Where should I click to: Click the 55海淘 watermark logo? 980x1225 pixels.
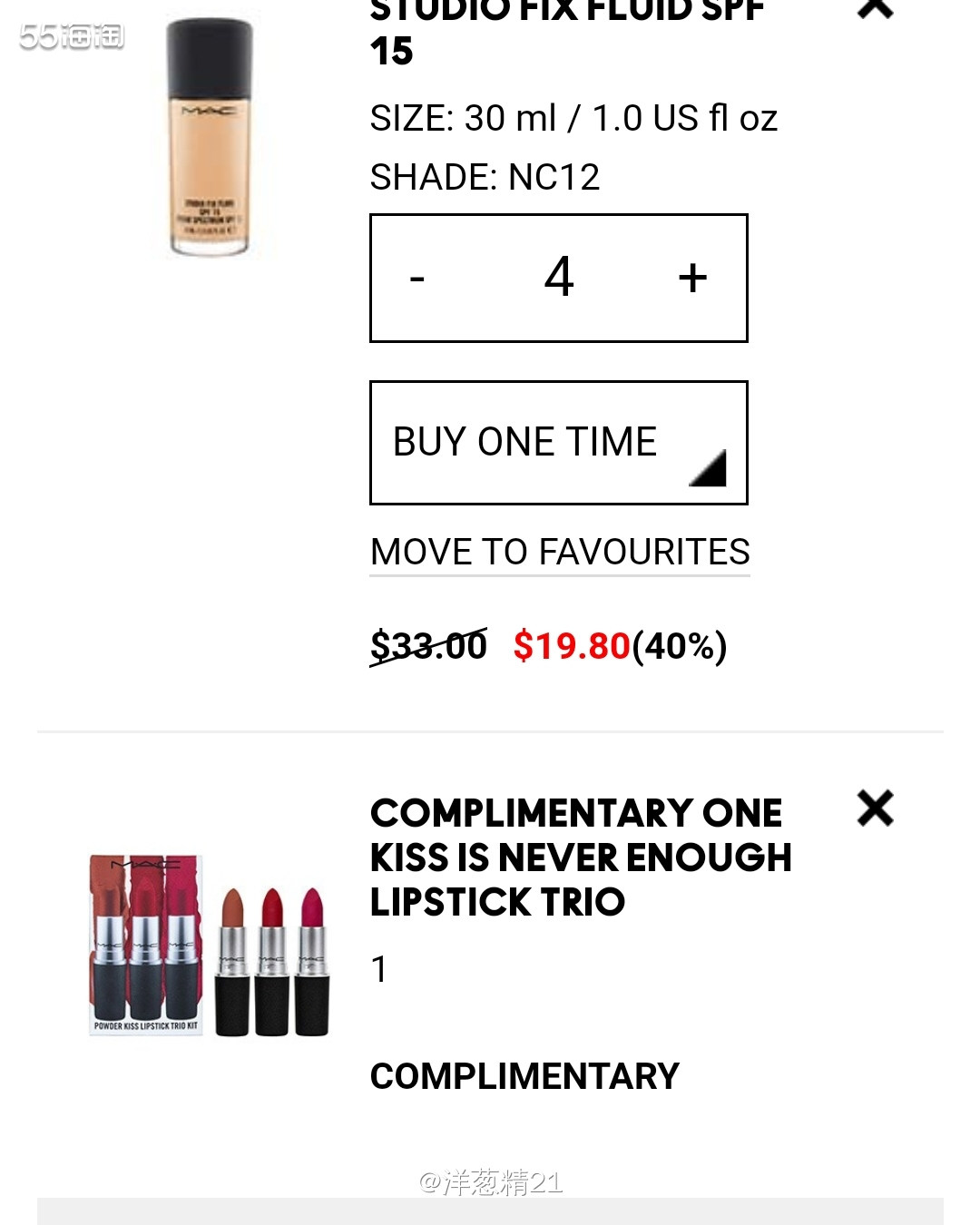pos(72,36)
